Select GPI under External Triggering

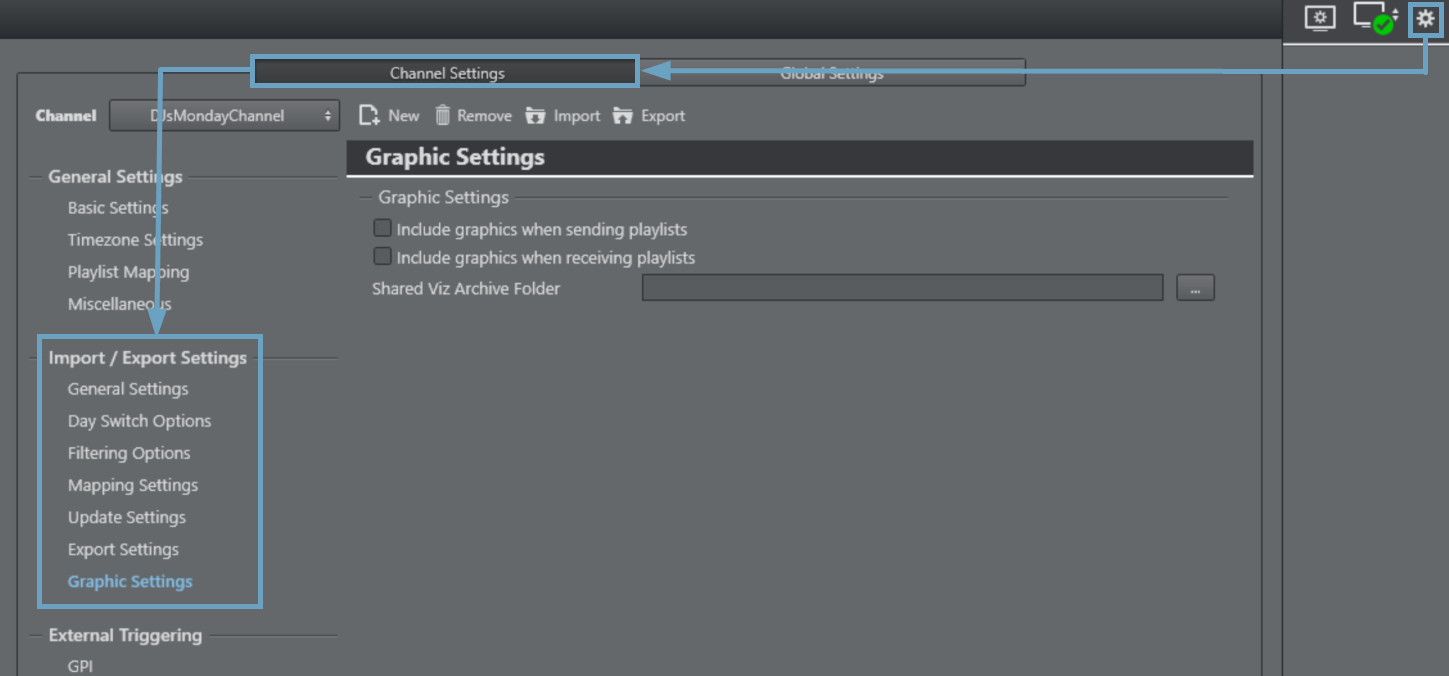click(80, 666)
